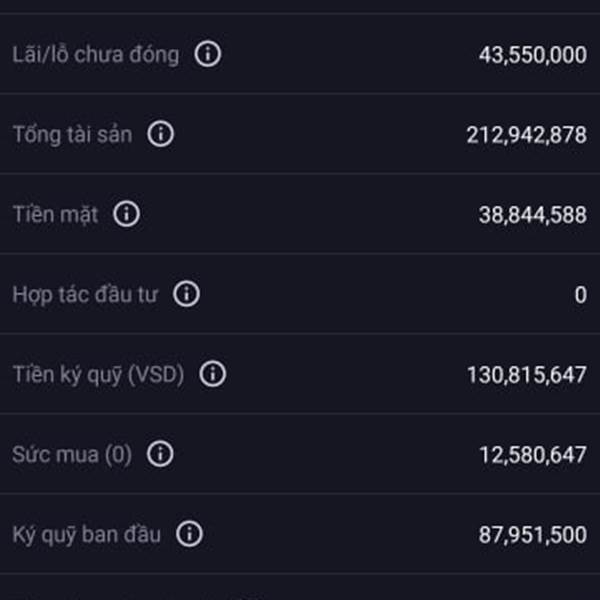This screenshot has width=600, height=600.
Task: Tap the Tiền mặt label text
Action: pos(55,214)
